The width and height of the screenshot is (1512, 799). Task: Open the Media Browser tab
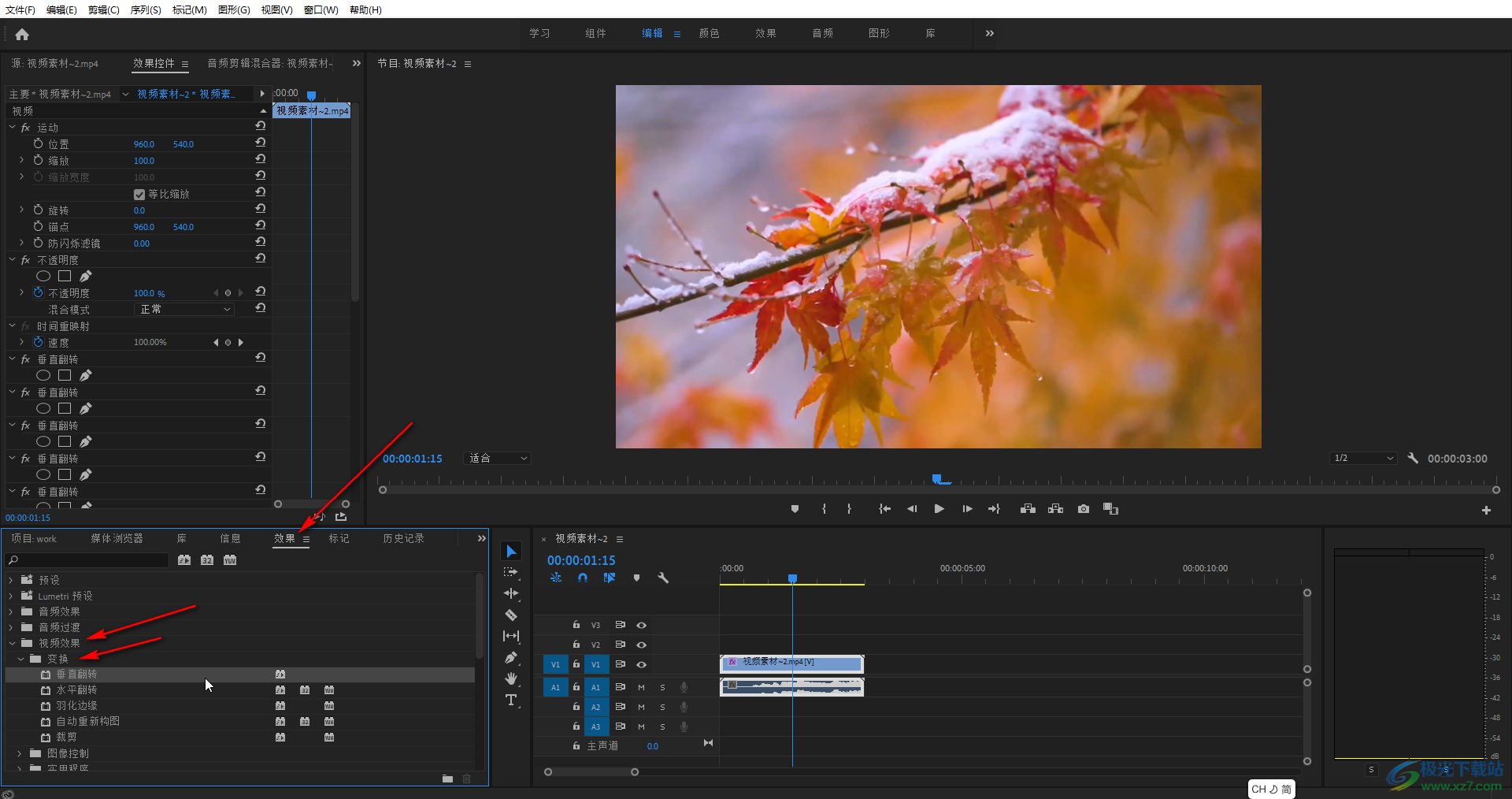click(117, 538)
